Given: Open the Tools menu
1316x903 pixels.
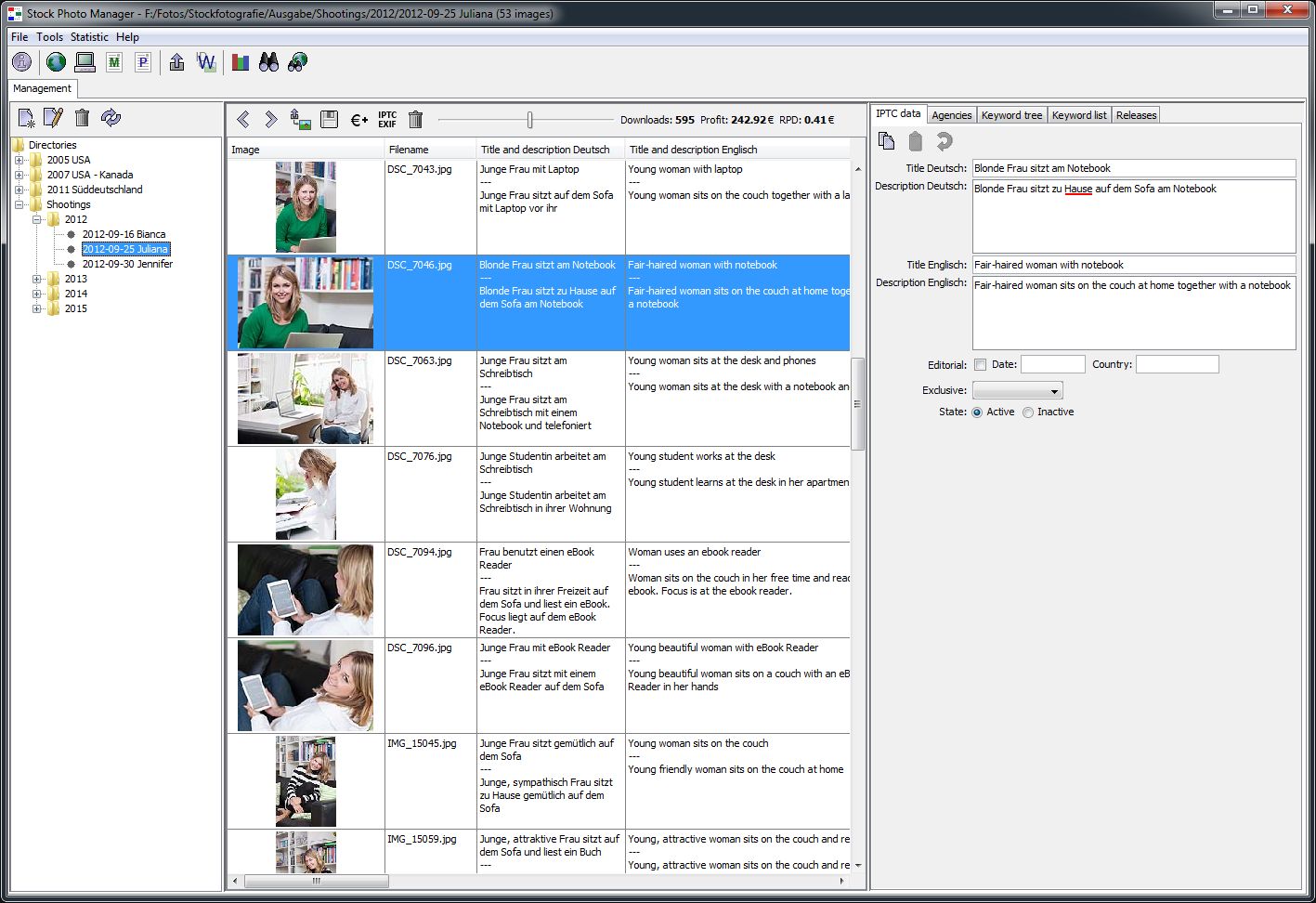Looking at the screenshot, I should pyautogui.click(x=50, y=37).
